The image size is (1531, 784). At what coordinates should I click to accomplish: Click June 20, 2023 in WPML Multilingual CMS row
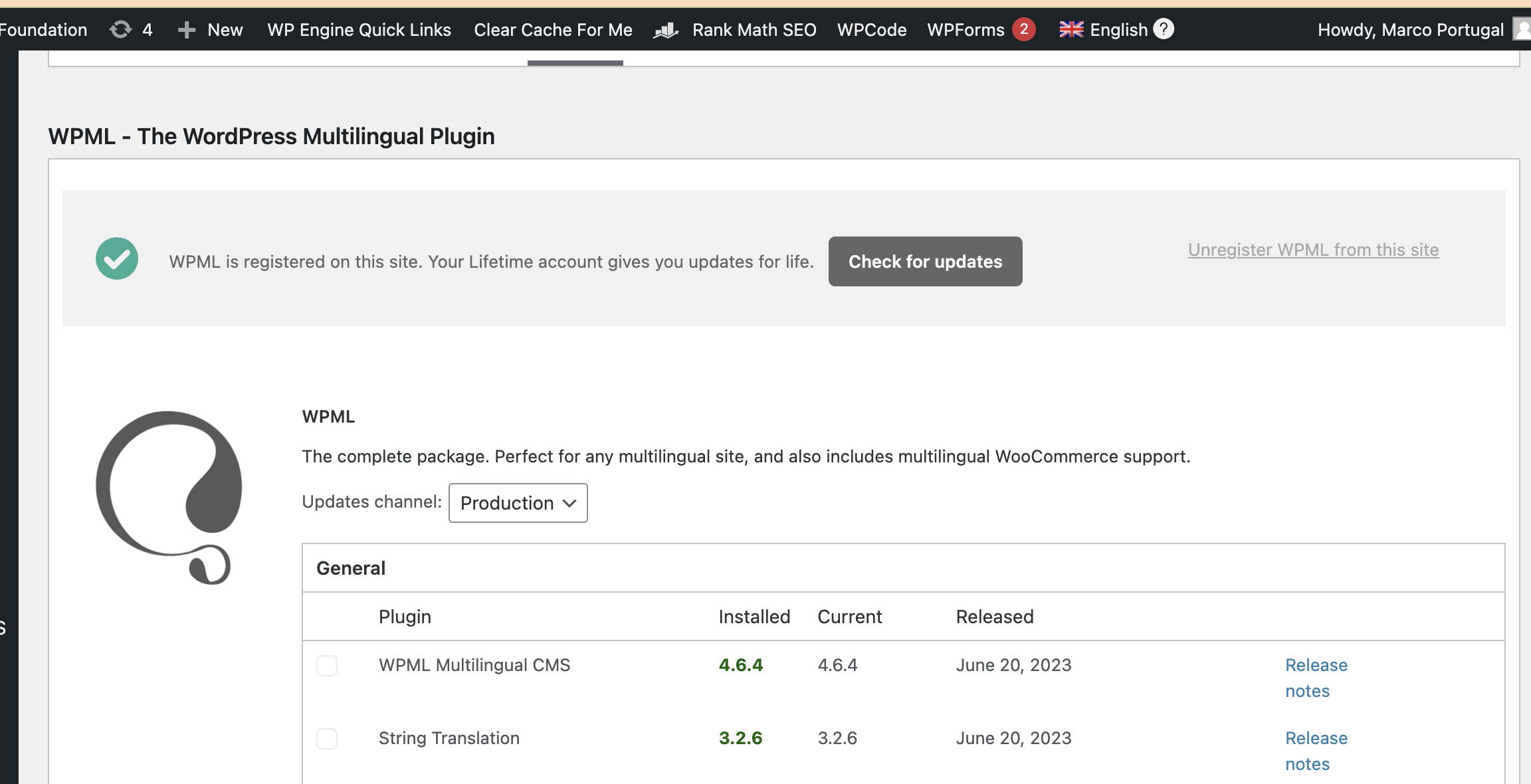point(1014,665)
